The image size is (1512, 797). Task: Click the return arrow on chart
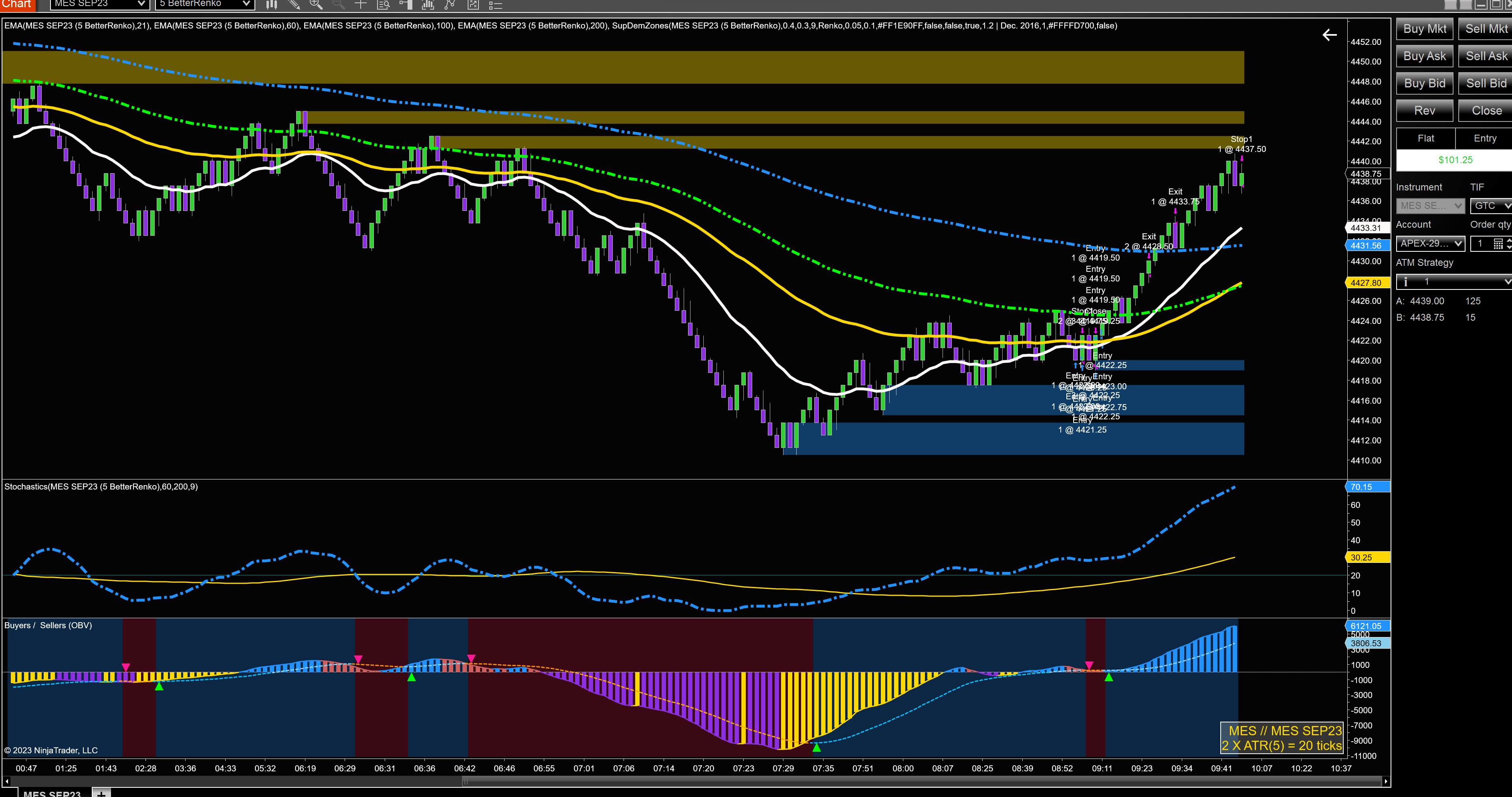pos(1329,35)
